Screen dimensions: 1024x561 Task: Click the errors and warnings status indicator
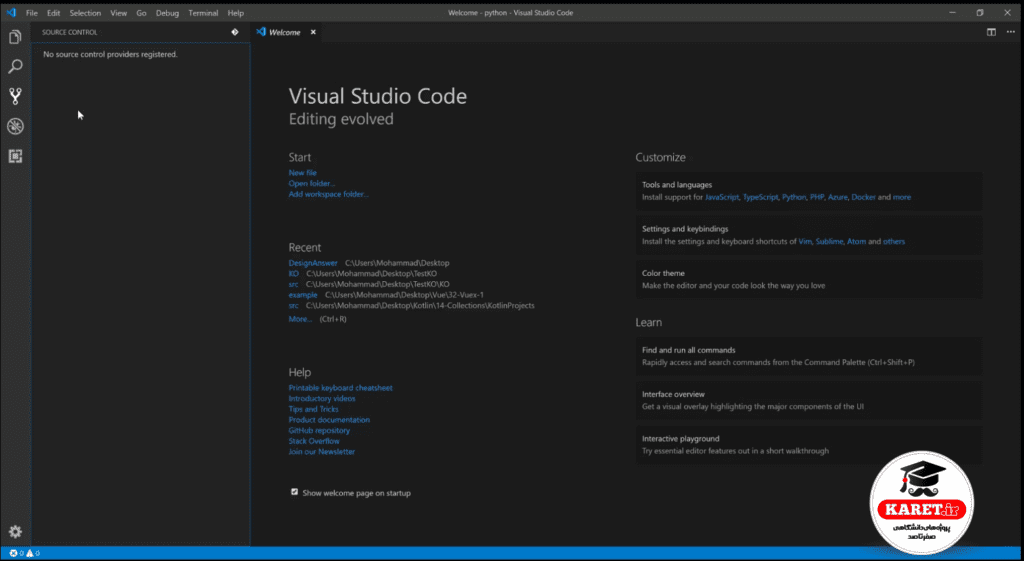pos(24,553)
